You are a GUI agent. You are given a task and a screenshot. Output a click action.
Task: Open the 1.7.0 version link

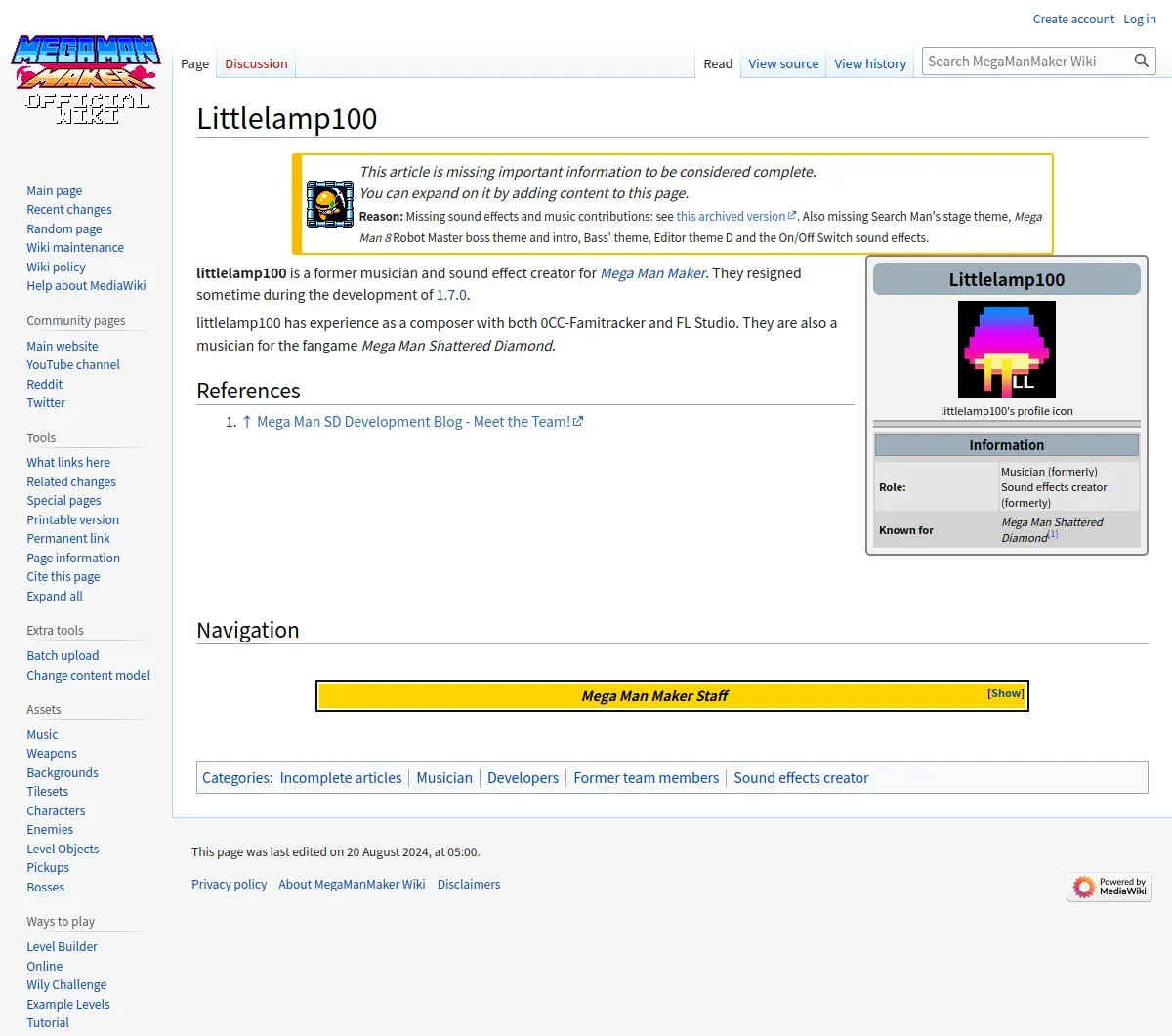451,295
